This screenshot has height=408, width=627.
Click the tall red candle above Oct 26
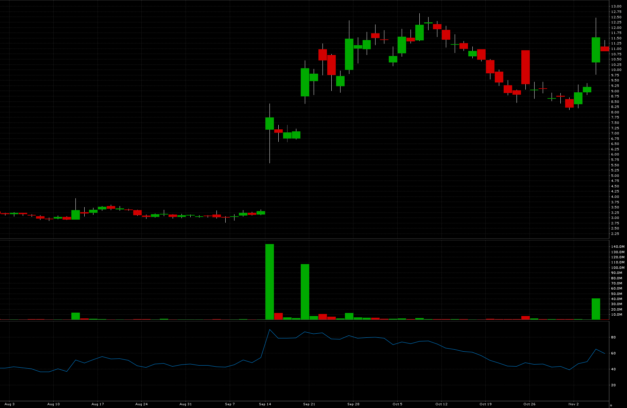525,68
